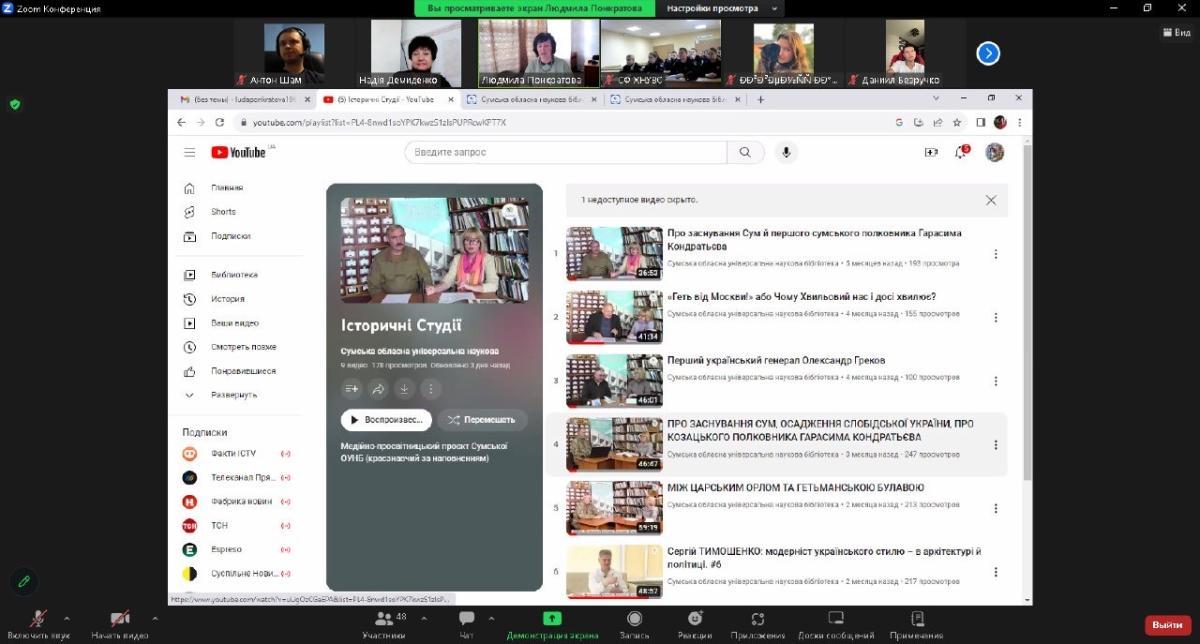Click the YouTube voice search microphone icon
This screenshot has height=644, width=1200.
(786, 152)
